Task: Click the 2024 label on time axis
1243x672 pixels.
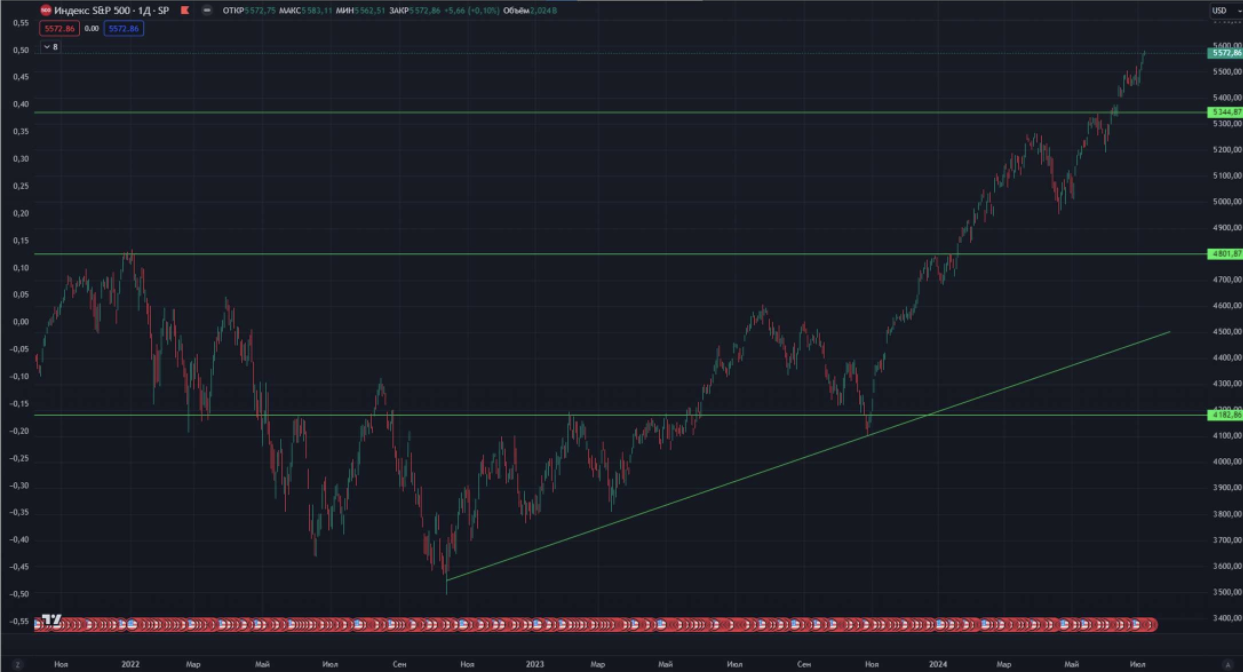Action: coord(938,664)
